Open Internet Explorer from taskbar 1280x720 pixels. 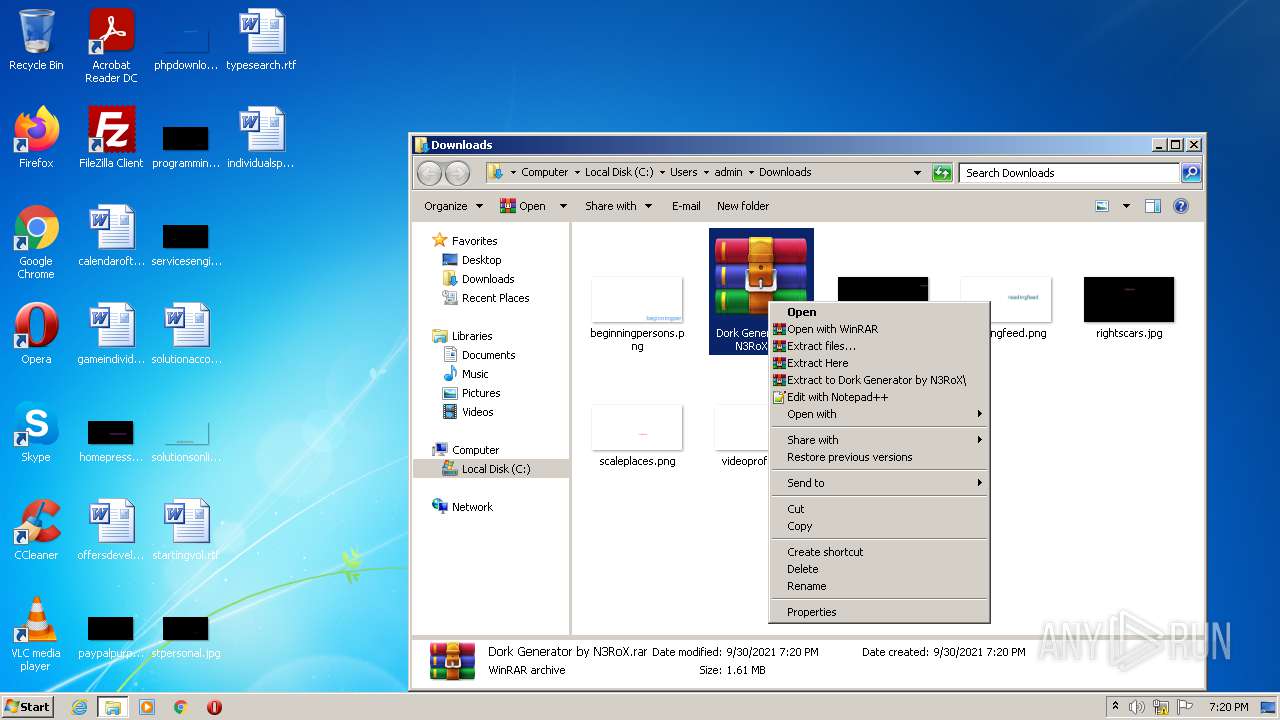(79, 707)
